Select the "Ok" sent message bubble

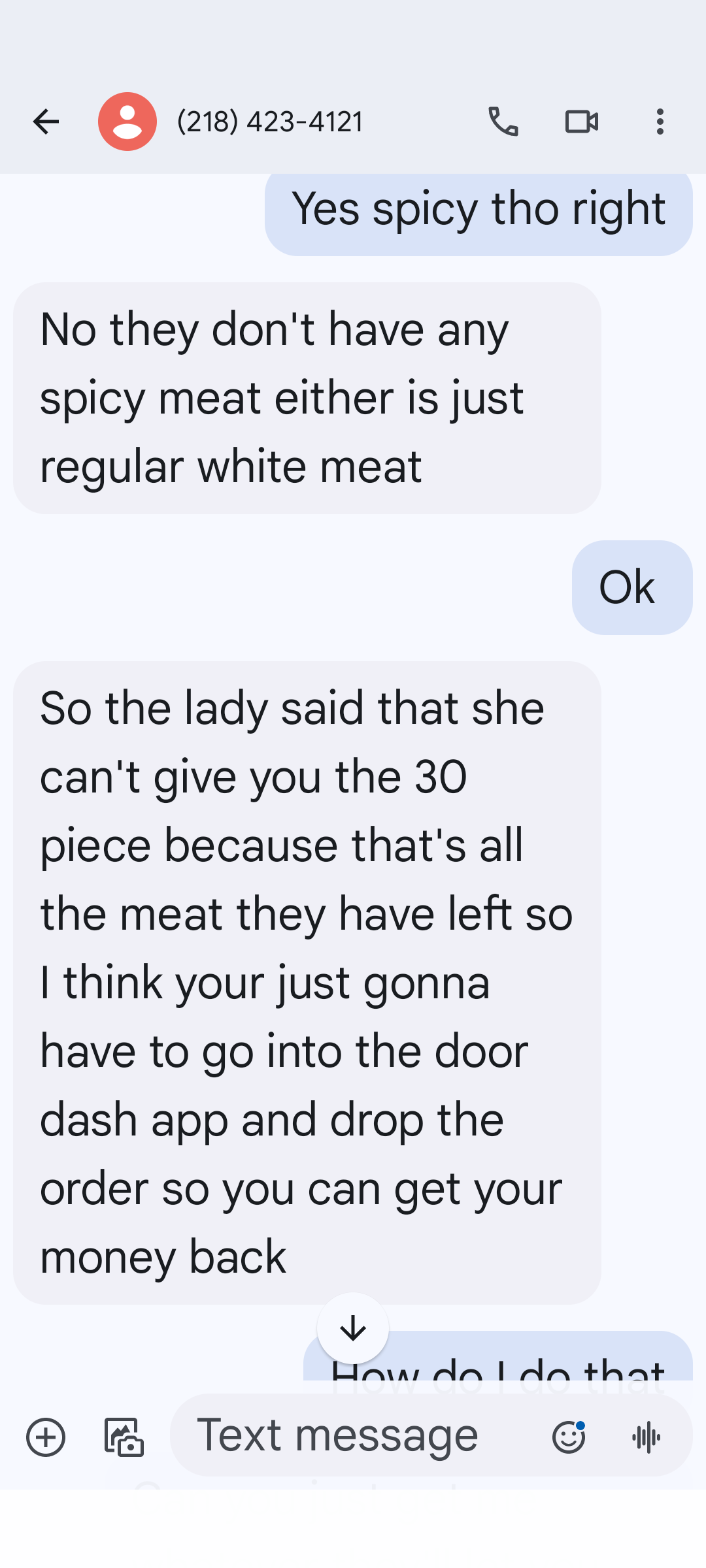[x=632, y=587]
